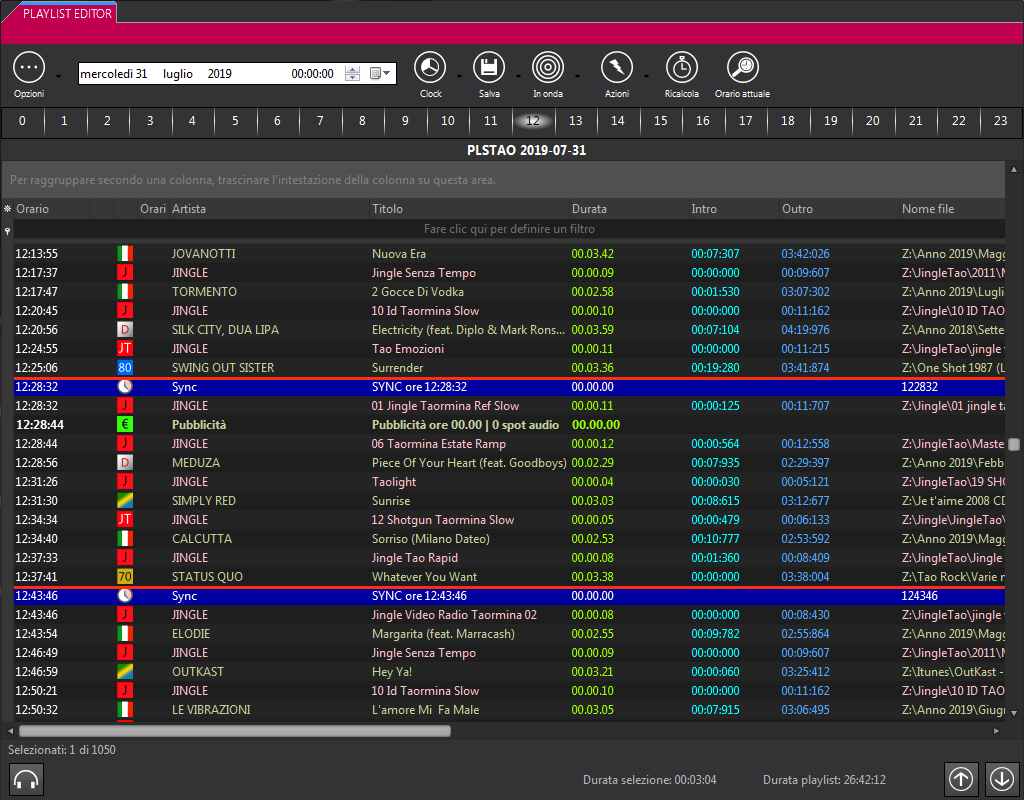Screen dimensions: 1024x800
Task: Open the Opzioni menu icon
Action: pos(29,68)
